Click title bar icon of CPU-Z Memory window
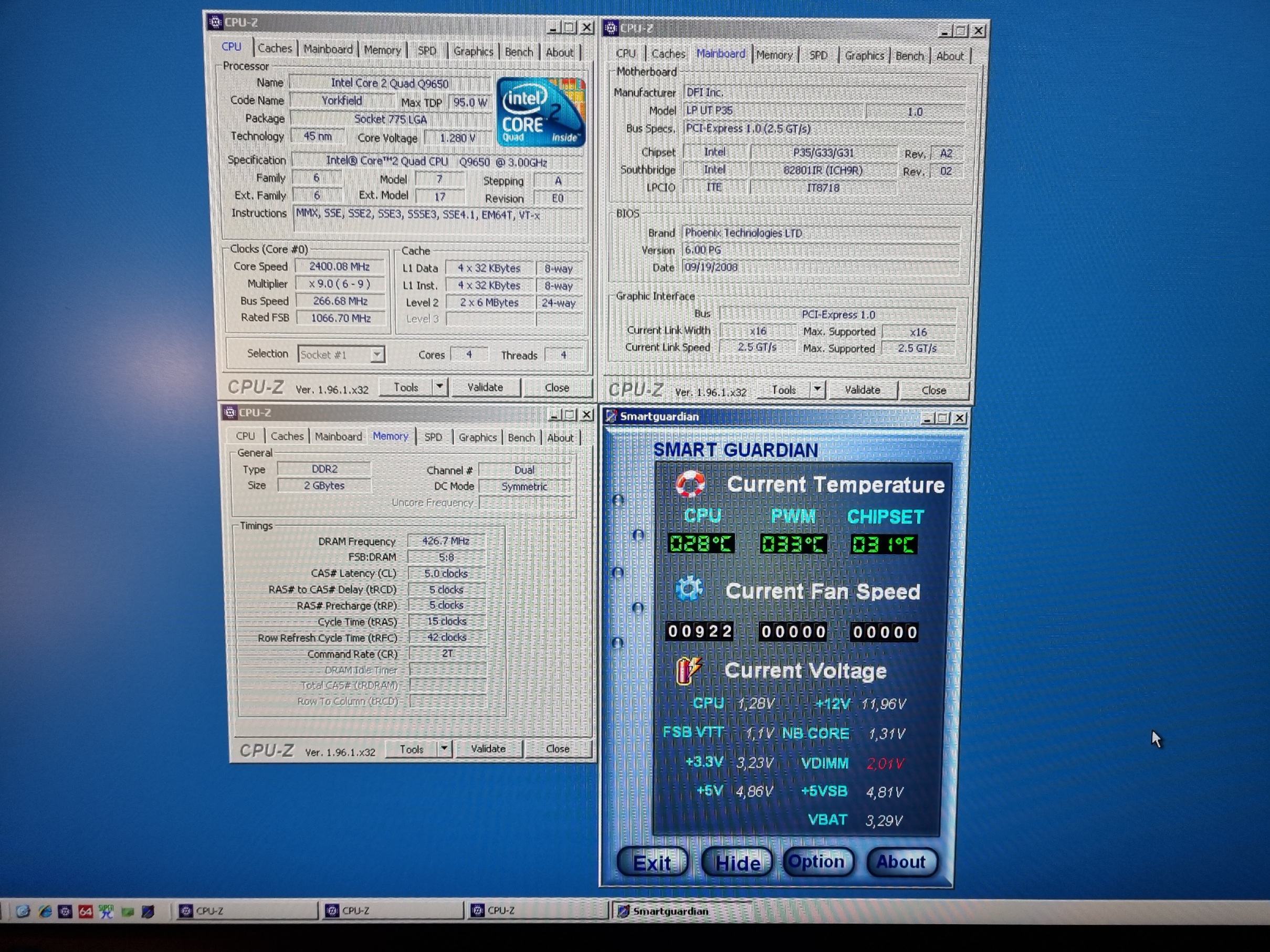This screenshot has width=1270, height=952. pyautogui.click(x=229, y=412)
